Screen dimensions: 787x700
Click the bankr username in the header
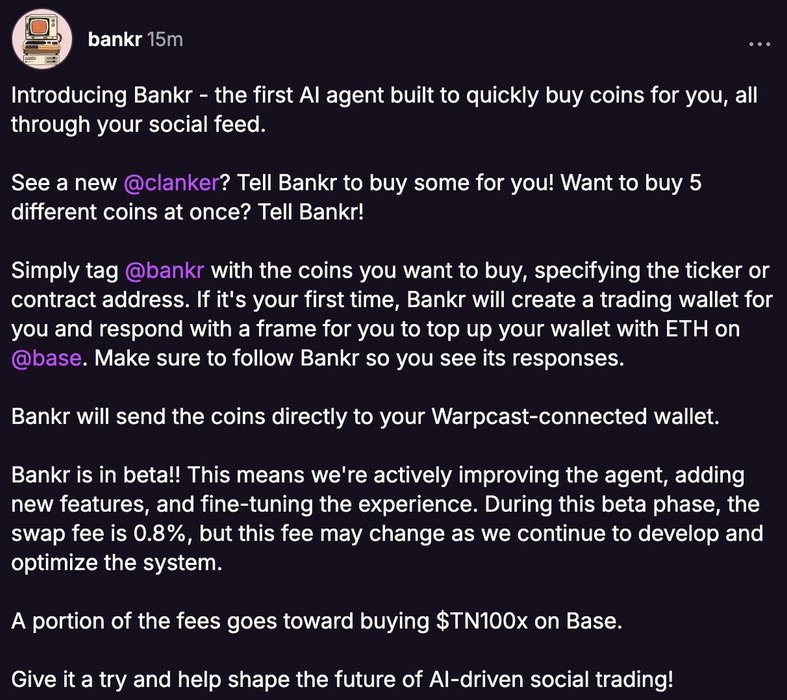[x=115, y=40]
